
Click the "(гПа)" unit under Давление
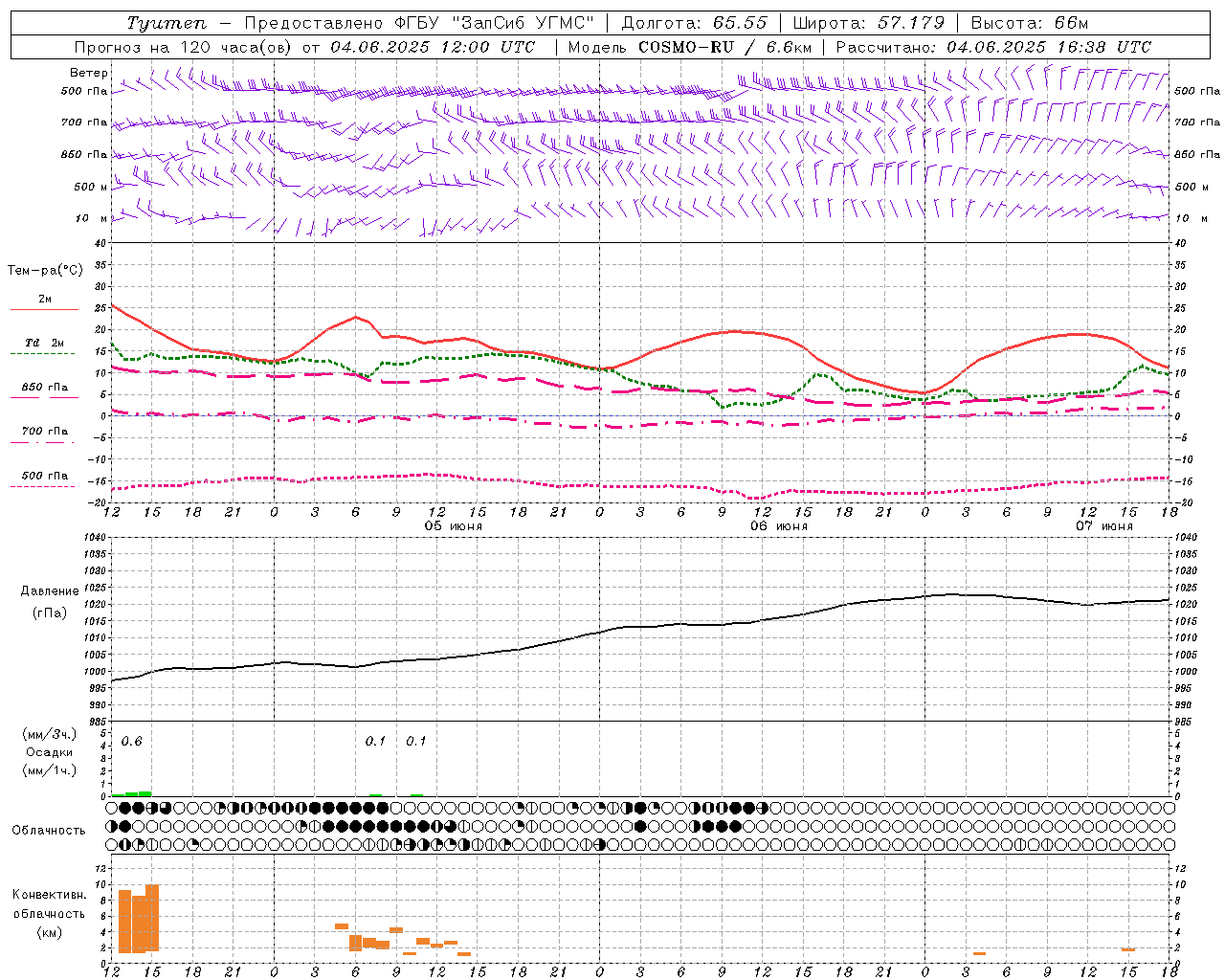[x=50, y=613]
